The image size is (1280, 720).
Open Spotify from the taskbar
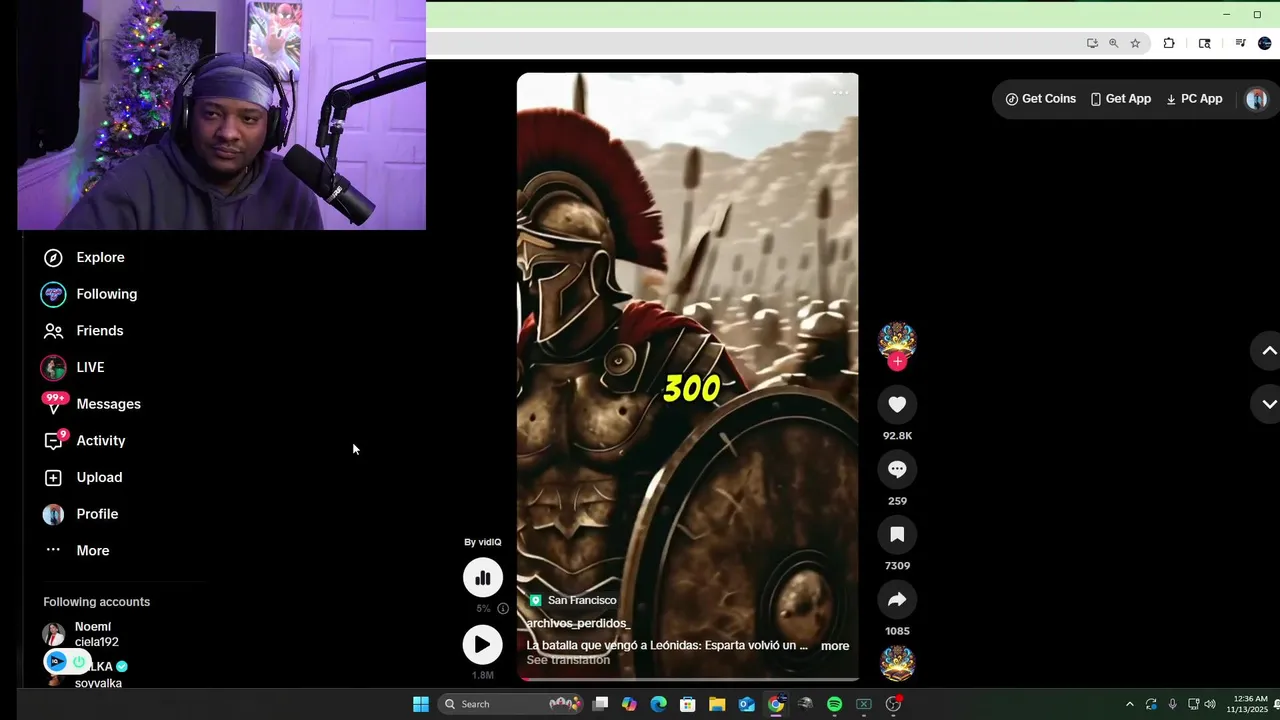835,704
